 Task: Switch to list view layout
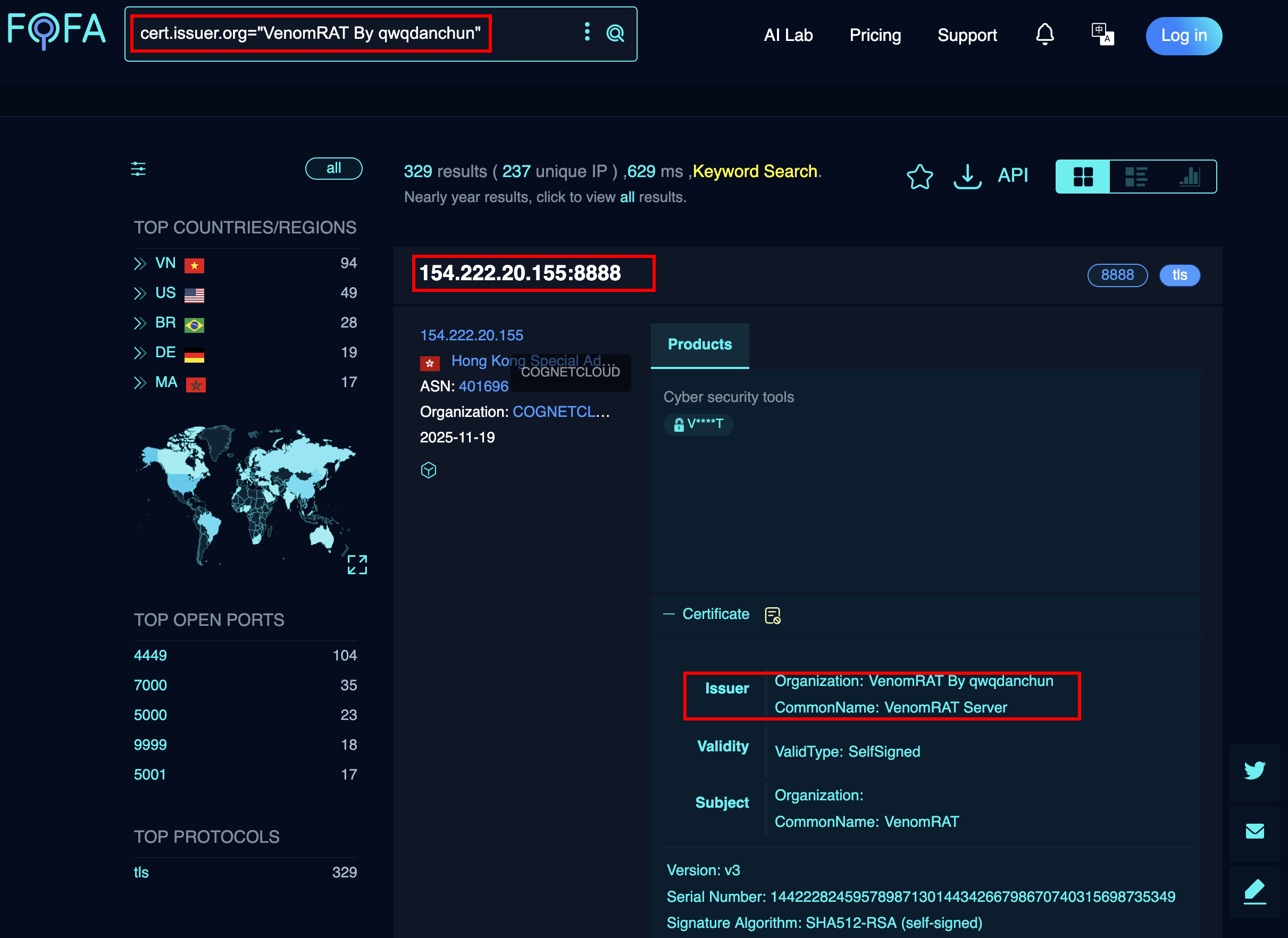click(1136, 177)
